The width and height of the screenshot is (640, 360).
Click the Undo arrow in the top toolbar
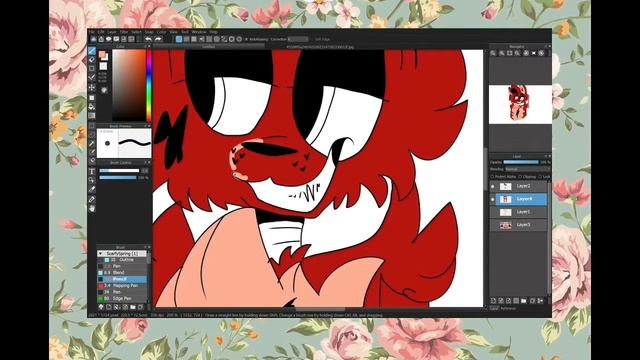click(148, 39)
